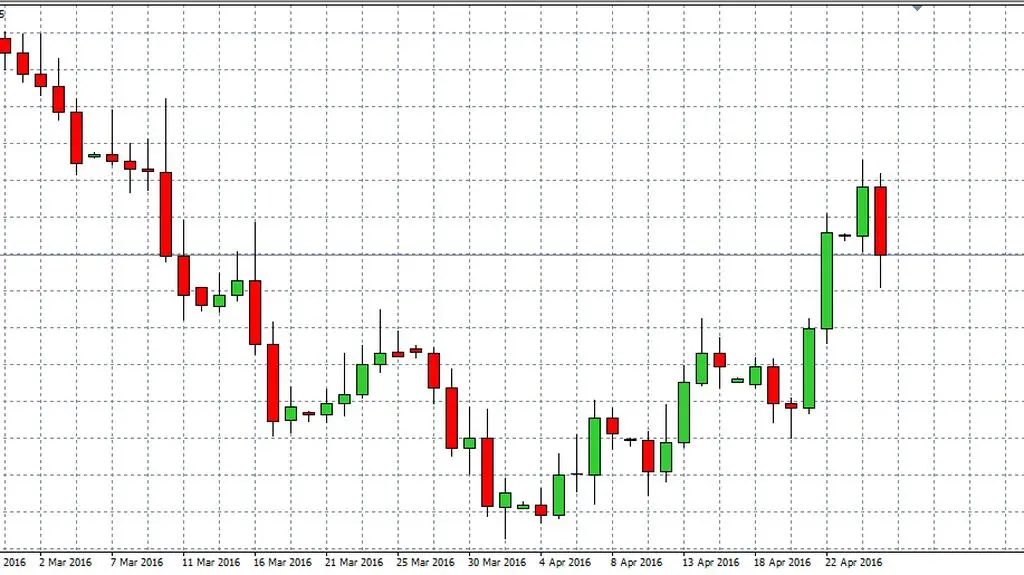This screenshot has height=575, width=1024.
Task: Click the "8 Apr 2016" date label
Action: point(637,562)
